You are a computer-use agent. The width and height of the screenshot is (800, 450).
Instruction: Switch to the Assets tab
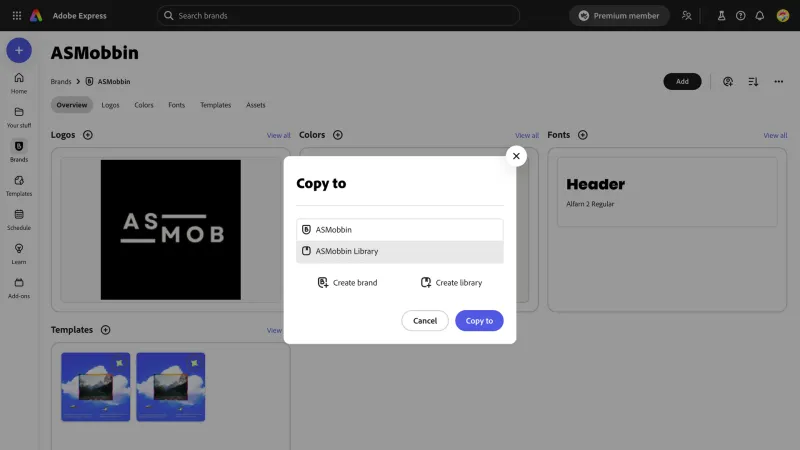click(x=256, y=105)
